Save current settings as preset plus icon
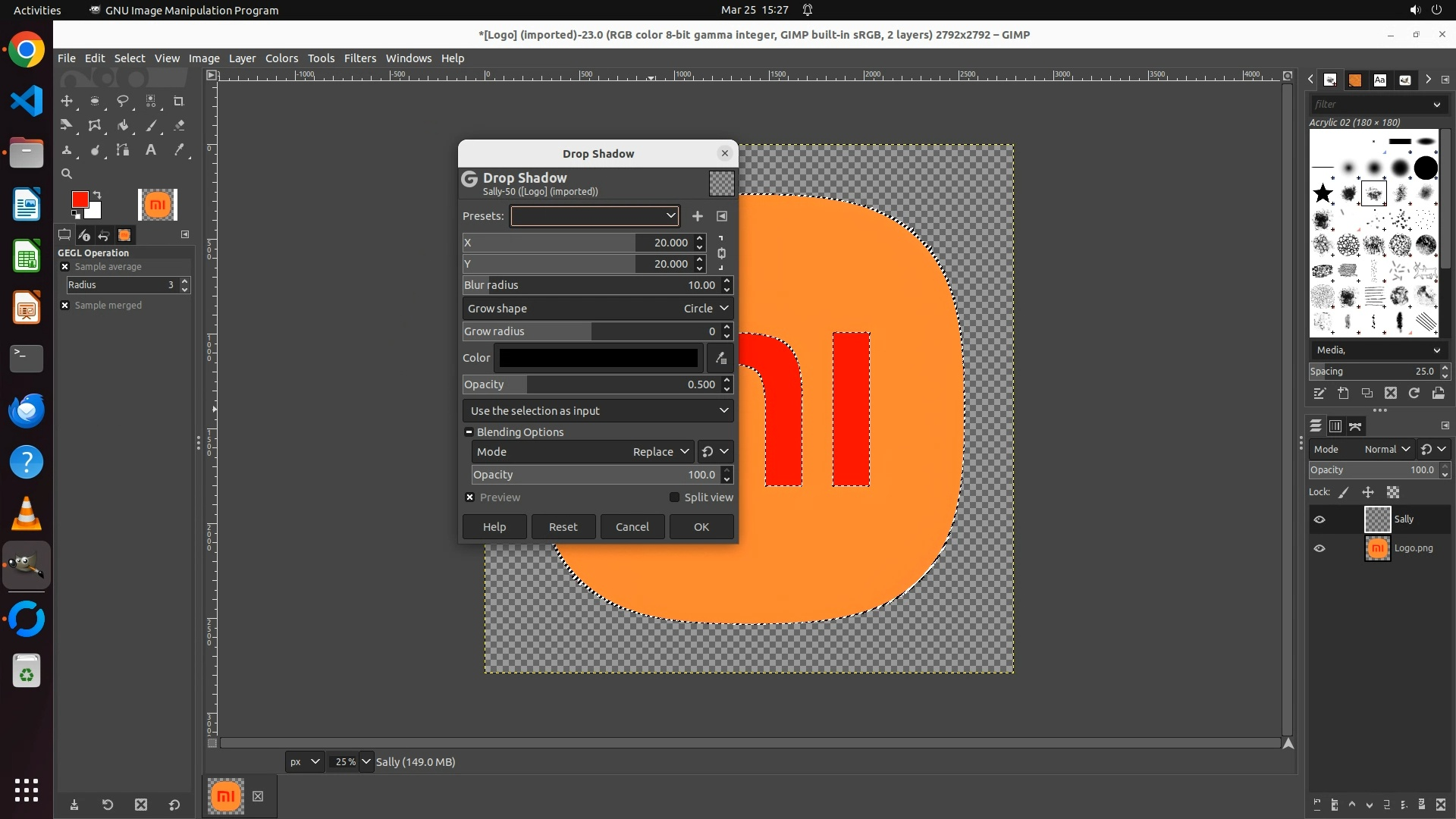The height and width of the screenshot is (819, 1456). [697, 216]
